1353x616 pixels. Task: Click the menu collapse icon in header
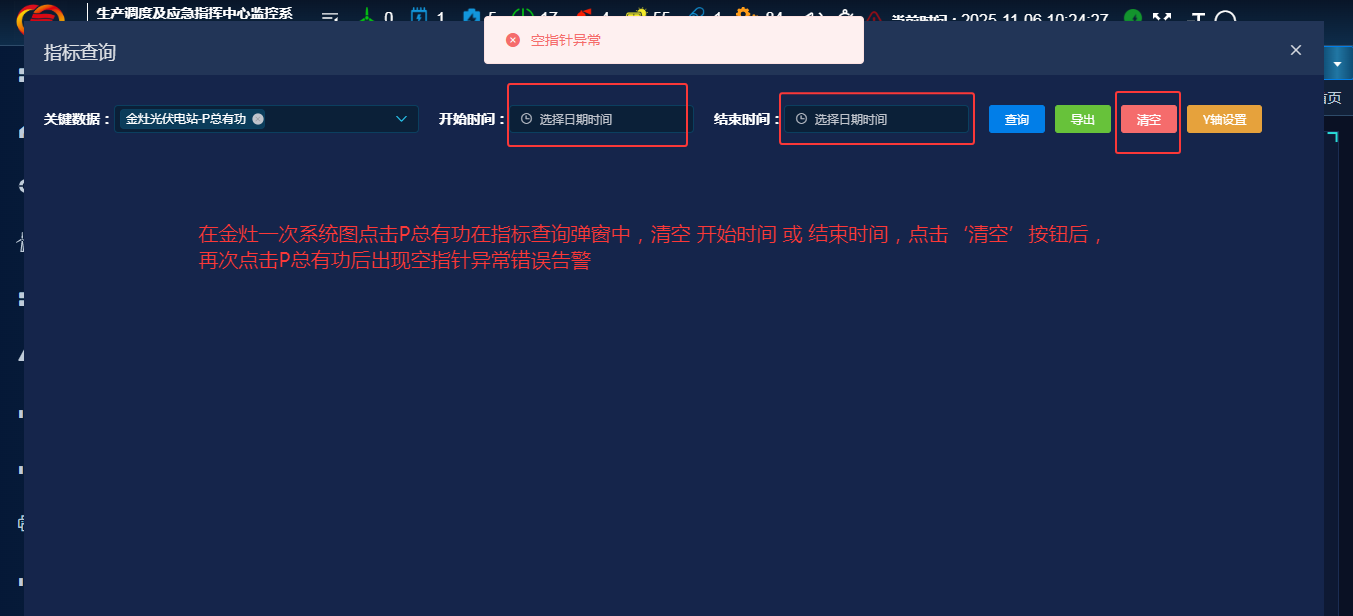tap(329, 18)
